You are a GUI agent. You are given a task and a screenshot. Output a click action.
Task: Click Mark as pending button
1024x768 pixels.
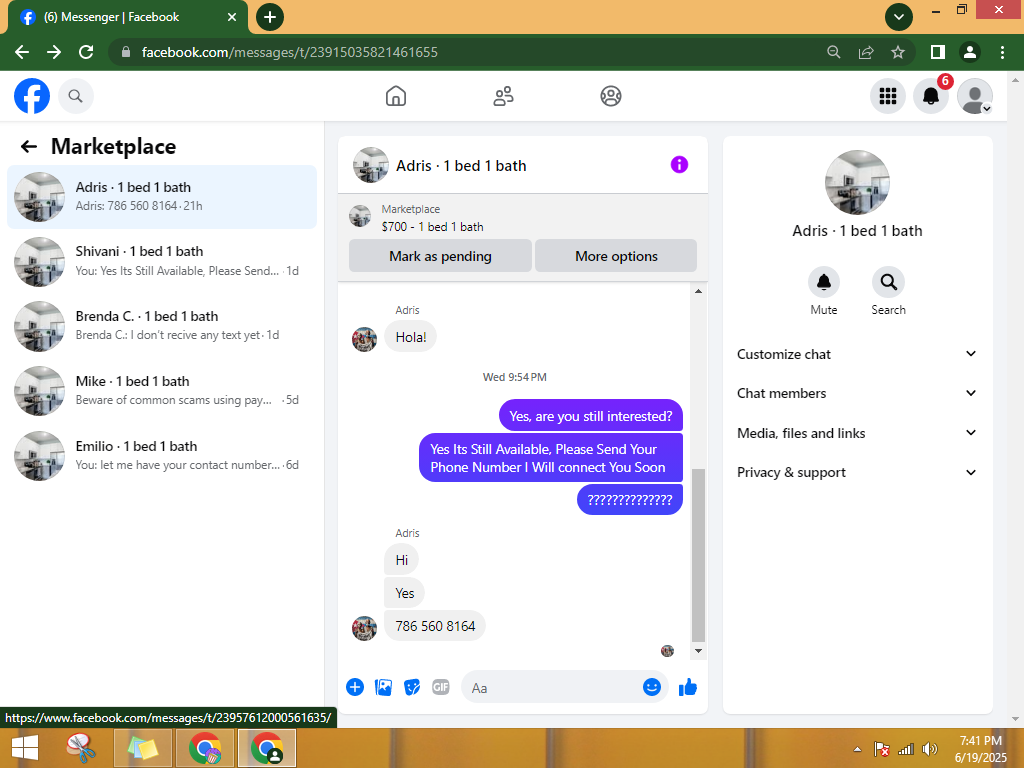pos(440,256)
